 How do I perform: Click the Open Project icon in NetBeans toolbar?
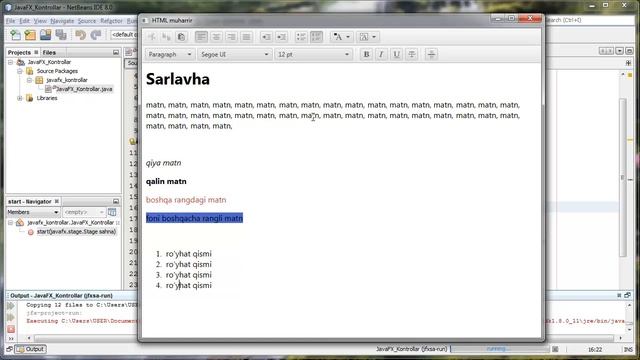tap(45, 35)
